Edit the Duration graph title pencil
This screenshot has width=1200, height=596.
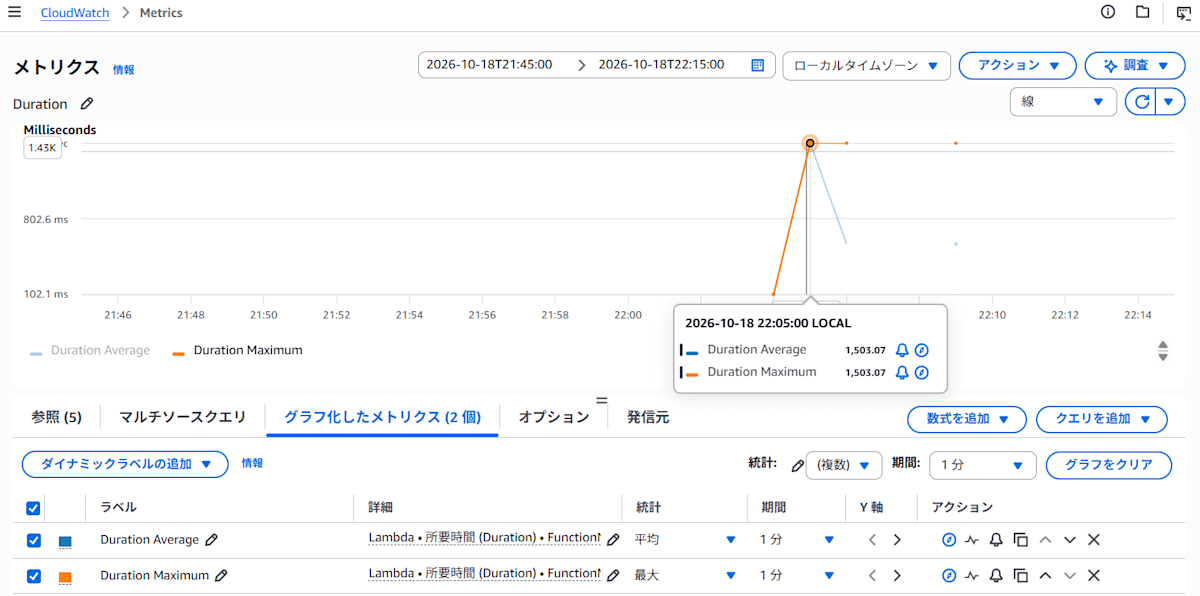(87, 103)
